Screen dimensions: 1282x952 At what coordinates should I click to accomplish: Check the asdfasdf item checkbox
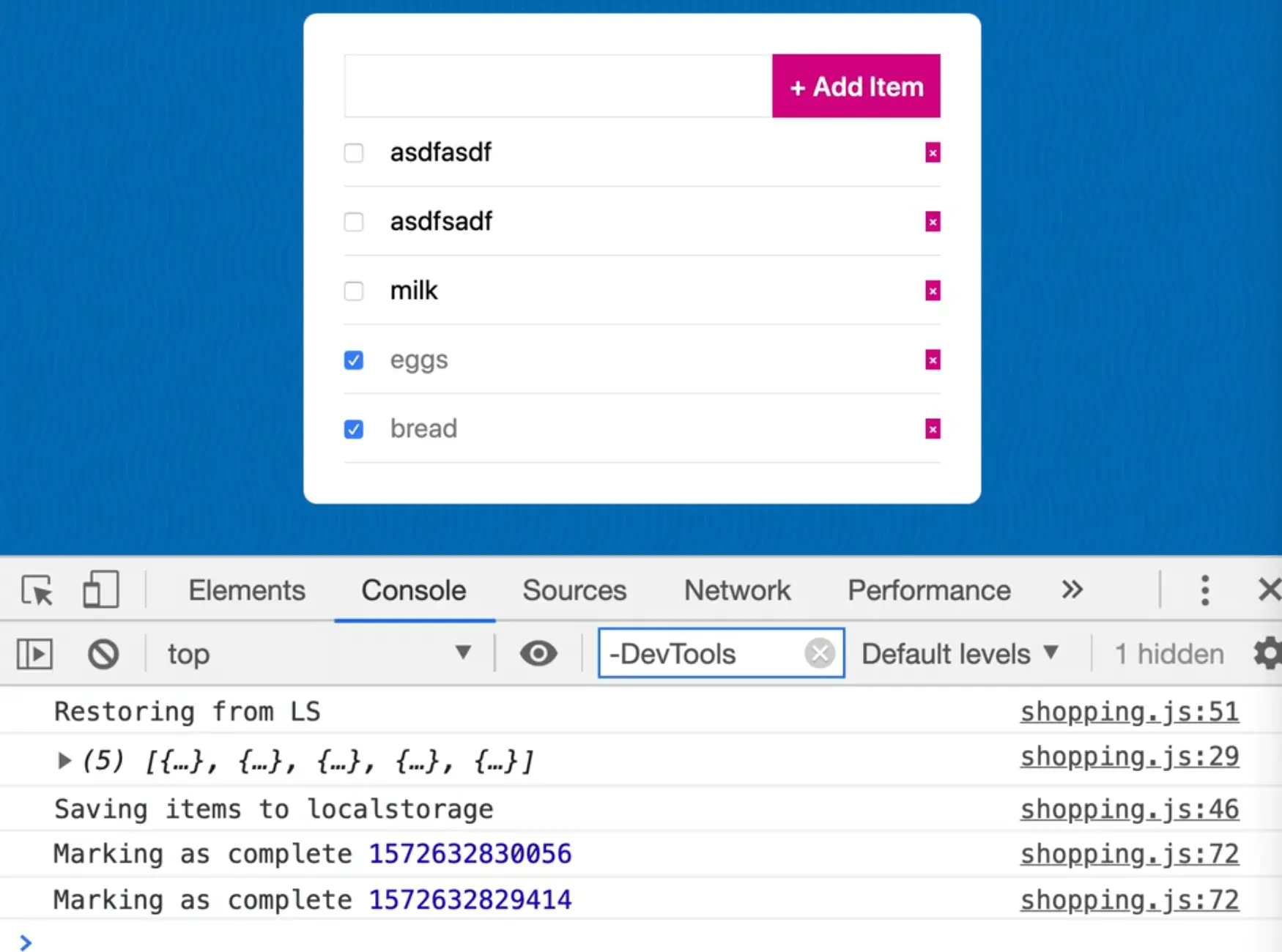[354, 153]
